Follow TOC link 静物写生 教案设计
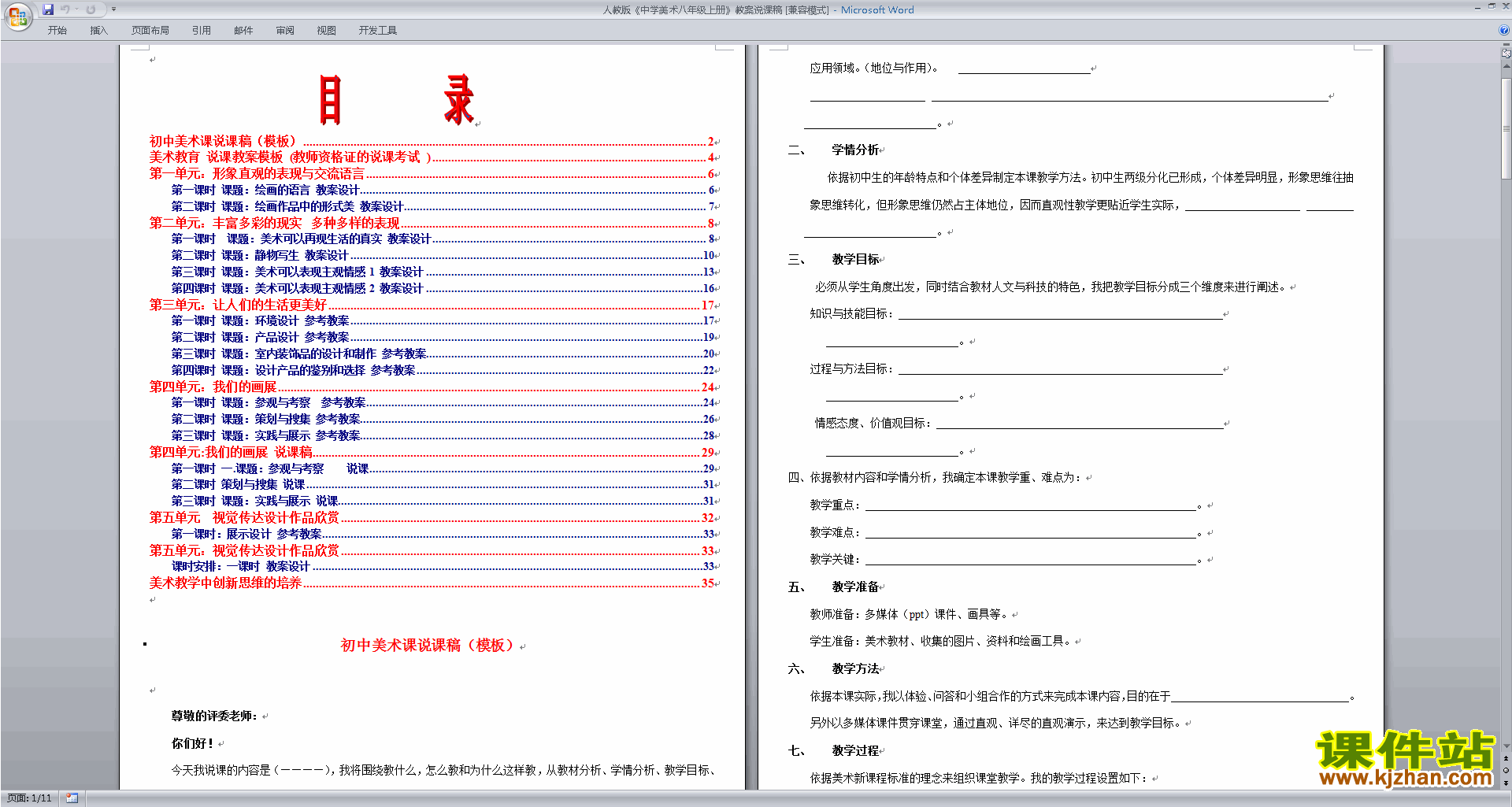Screen dimensions: 1512x807 (x=443, y=255)
